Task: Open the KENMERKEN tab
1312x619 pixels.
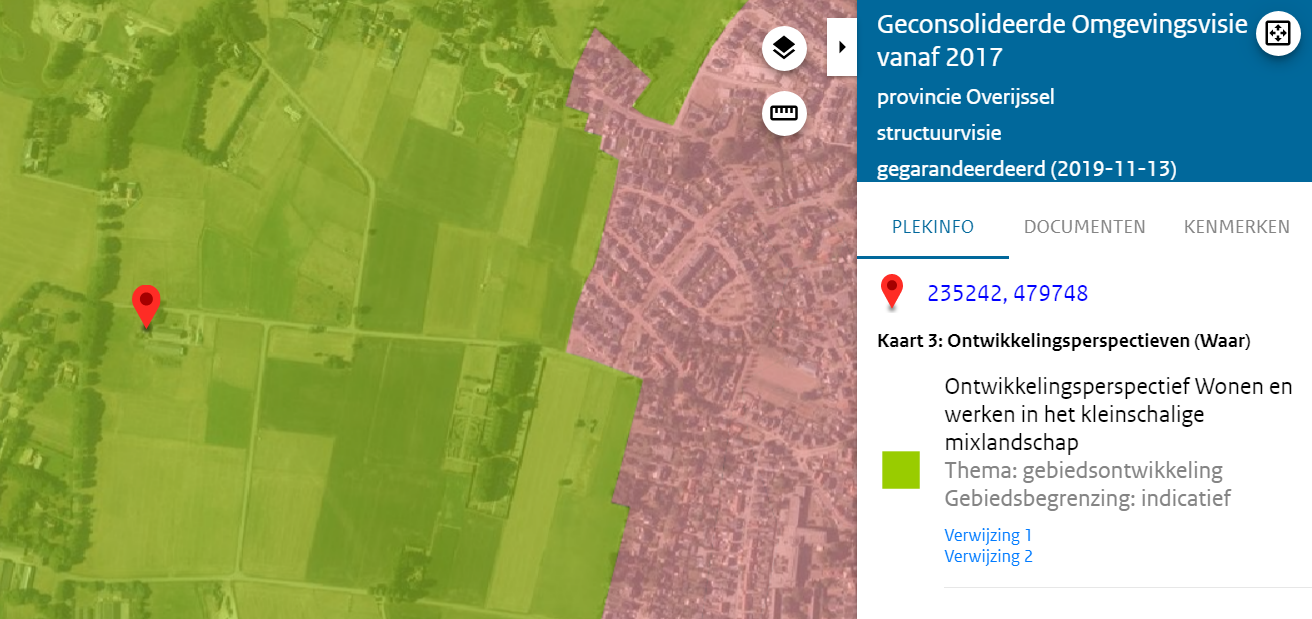Action: click(1236, 227)
